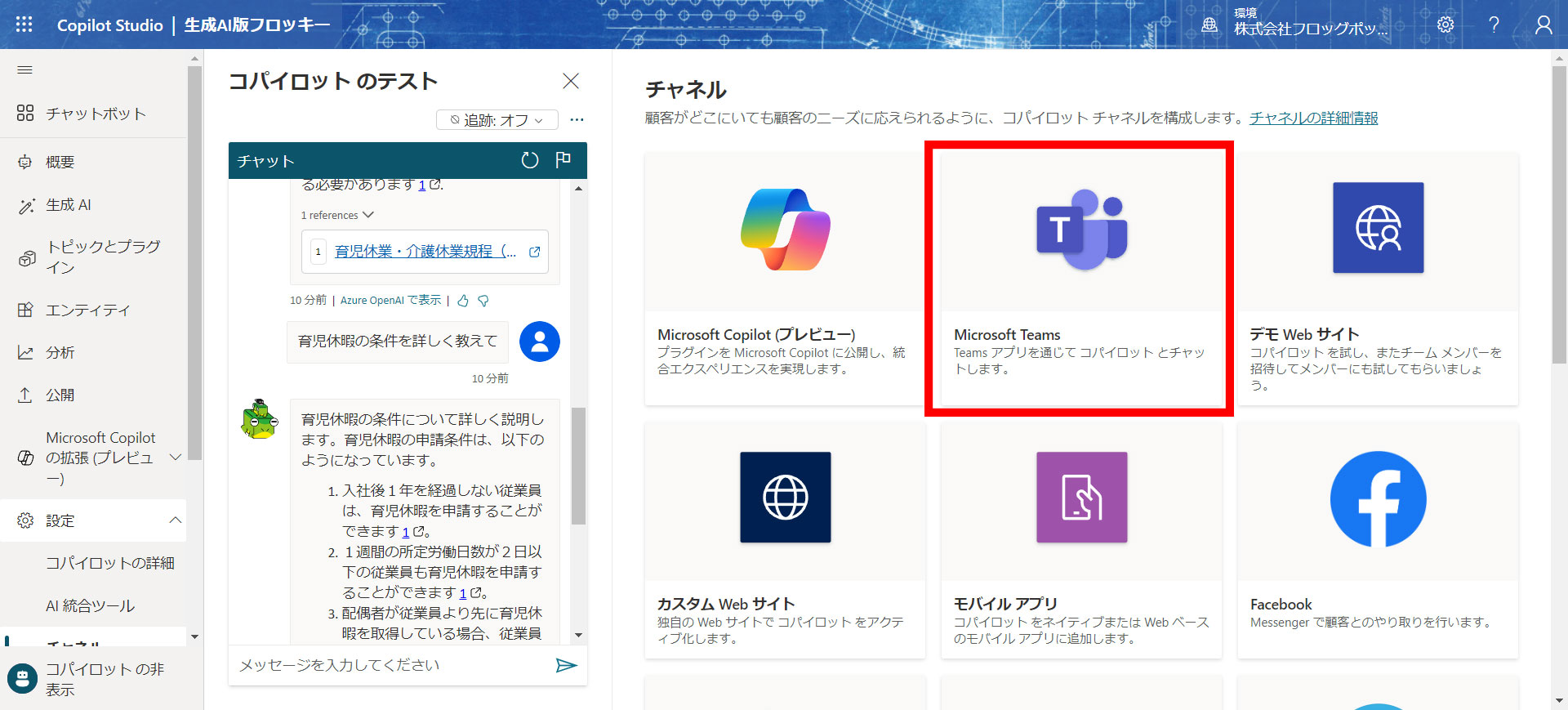
Task: Open external link icon on reference card
Action: [x=534, y=252]
